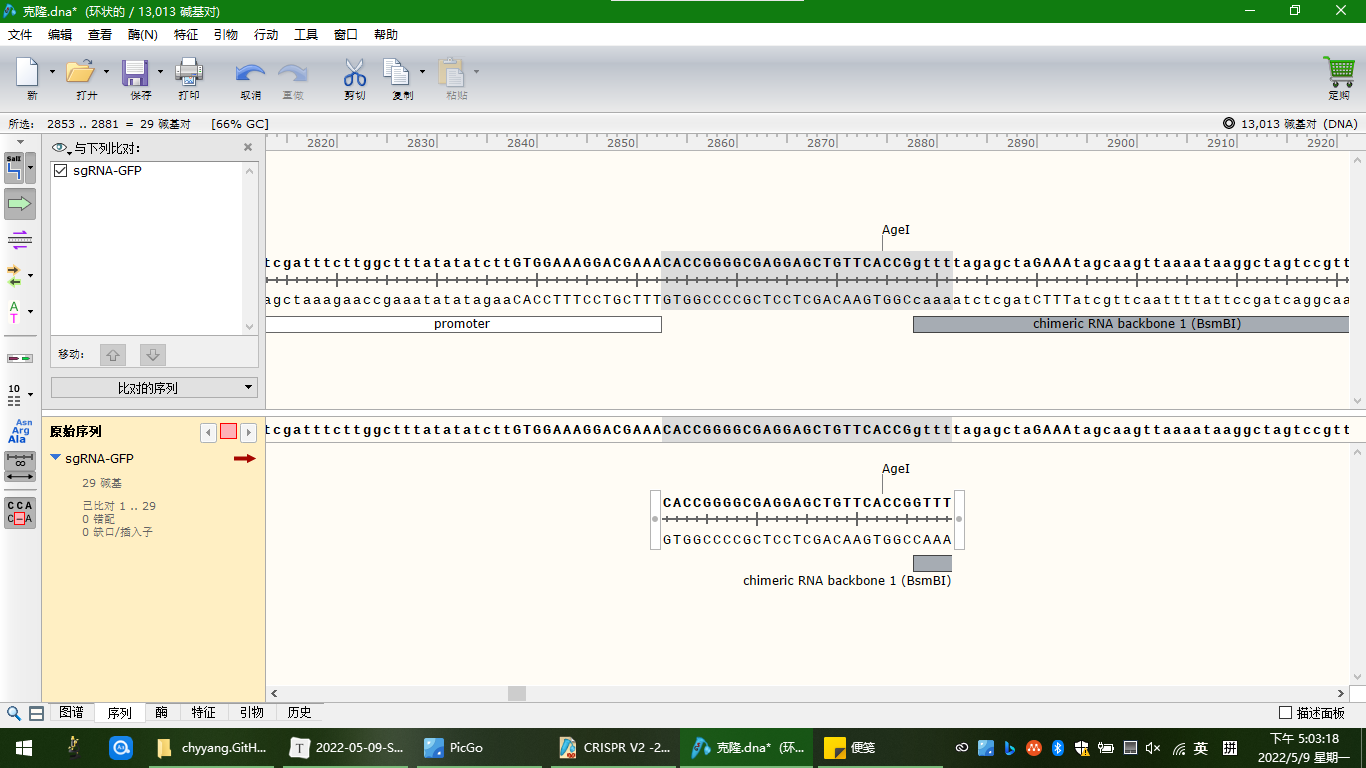Viewport: 1366px width, 768px height.
Task: Click the promoter feature bar
Action: (x=462, y=324)
